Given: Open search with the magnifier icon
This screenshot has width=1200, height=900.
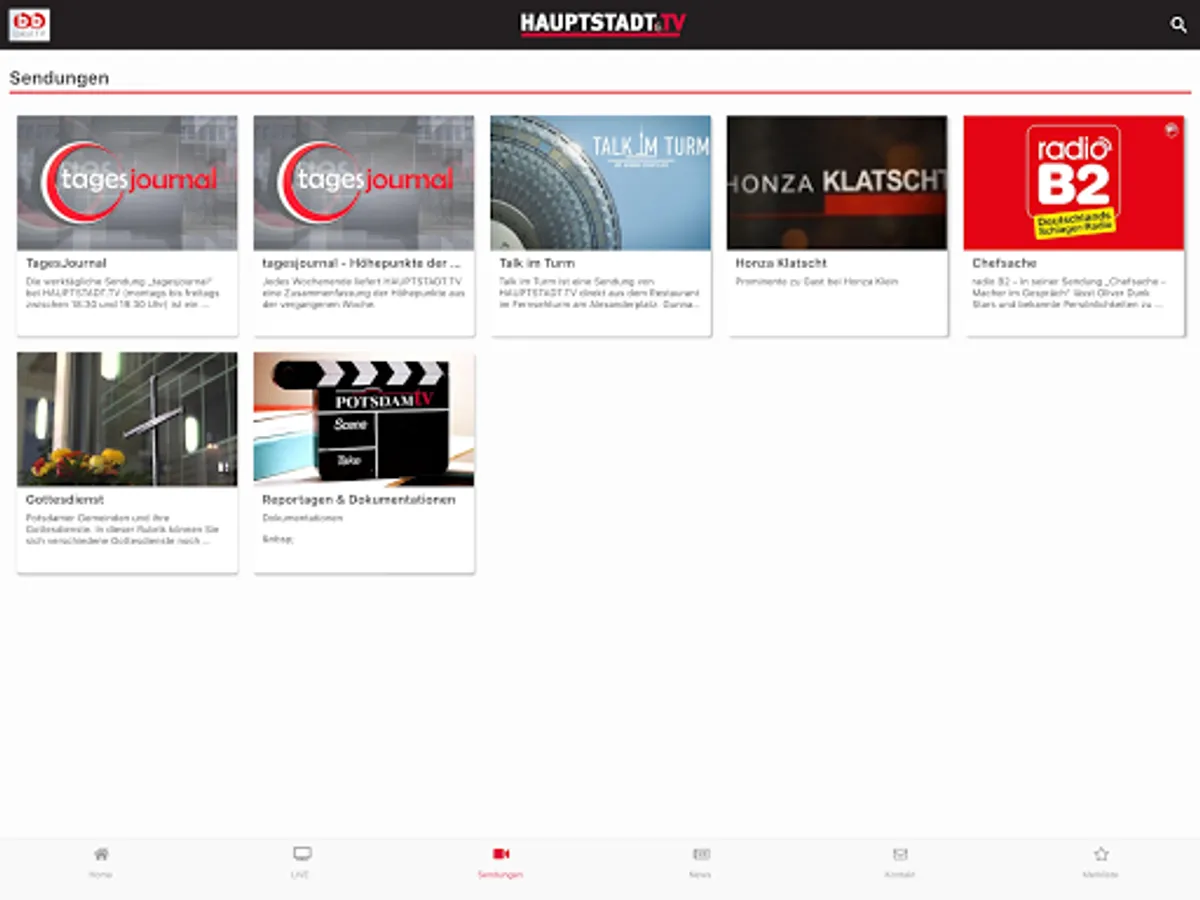Looking at the screenshot, I should (x=1178, y=25).
